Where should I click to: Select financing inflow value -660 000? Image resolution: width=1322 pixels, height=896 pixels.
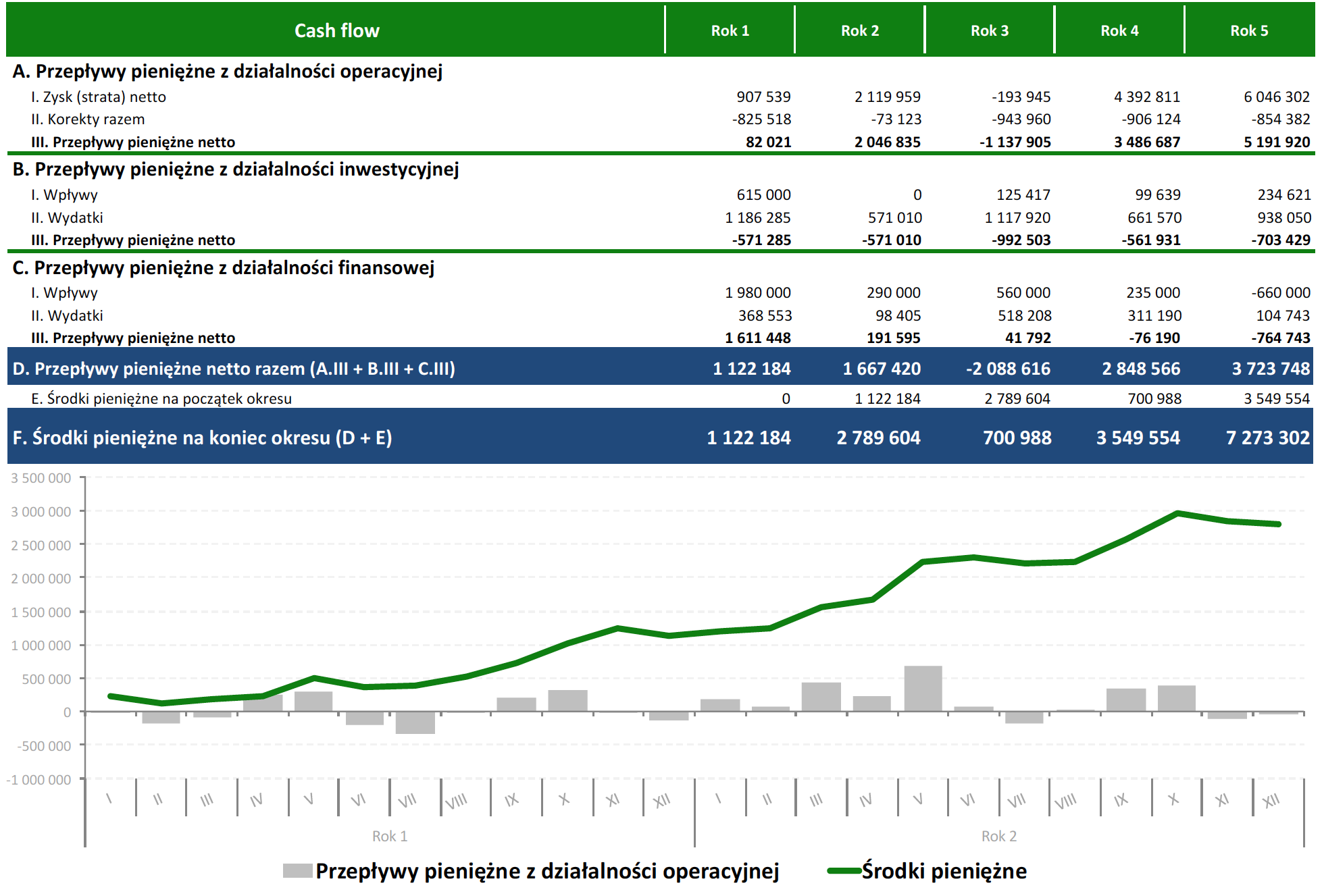click(1280, 293)
